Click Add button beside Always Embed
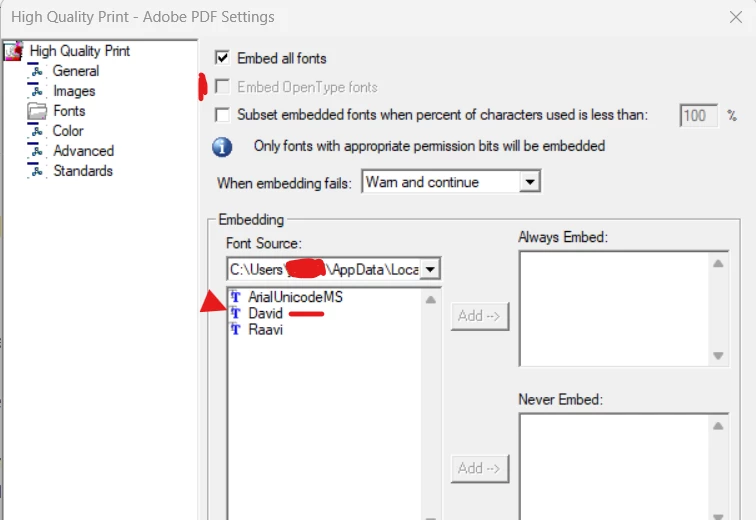This screenshot has height=520, width=756. coord(480,316)
